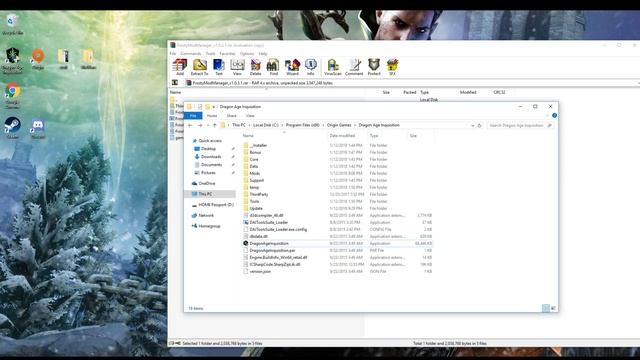Click the Delete icon in WinRAR toolbar
The height and width of the screenshot is (360, 640).
(256, 67)
